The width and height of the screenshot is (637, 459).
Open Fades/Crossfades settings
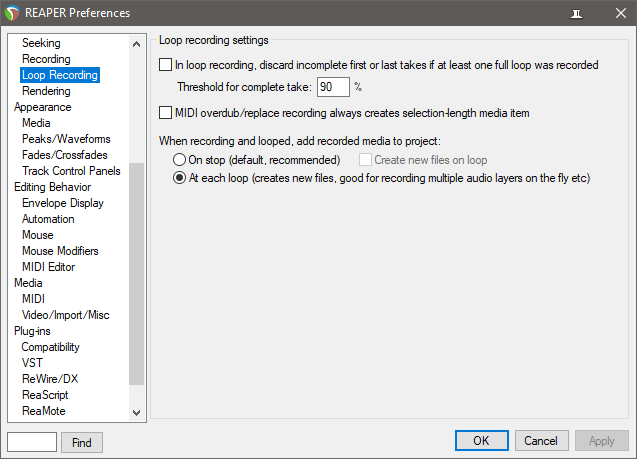[65, 155]
